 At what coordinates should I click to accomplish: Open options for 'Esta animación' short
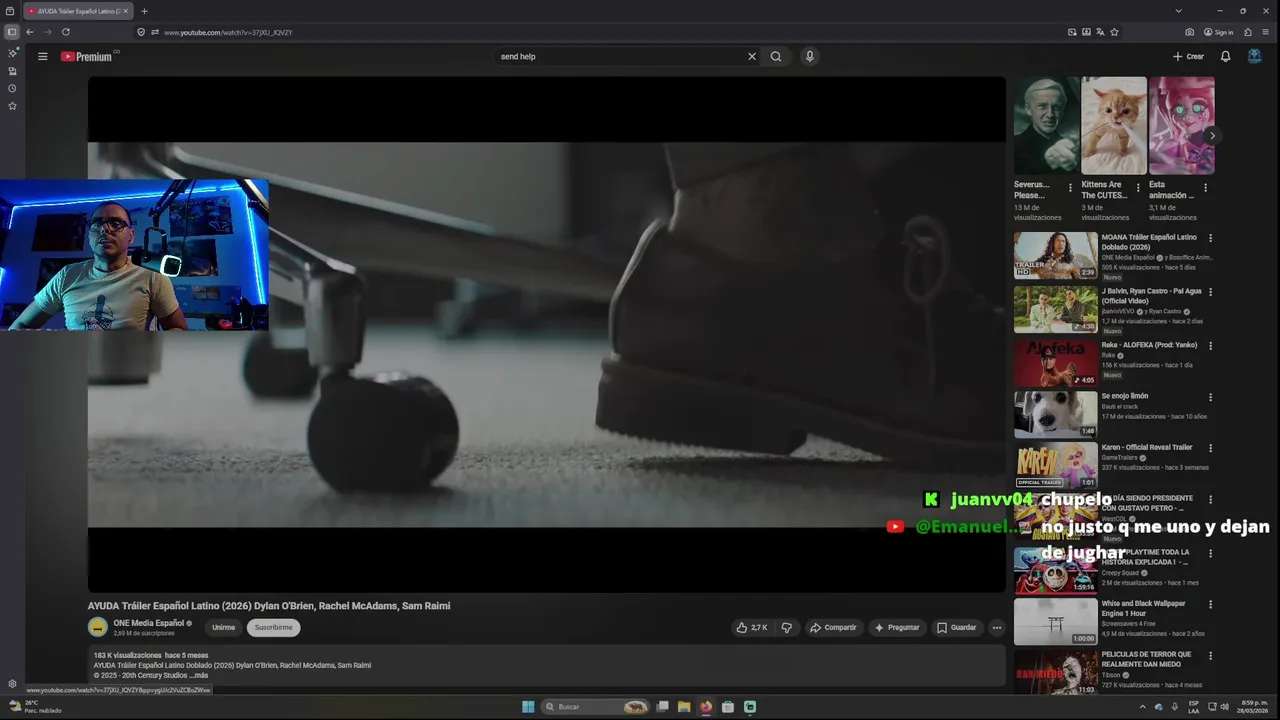(x=1205, y=187)
